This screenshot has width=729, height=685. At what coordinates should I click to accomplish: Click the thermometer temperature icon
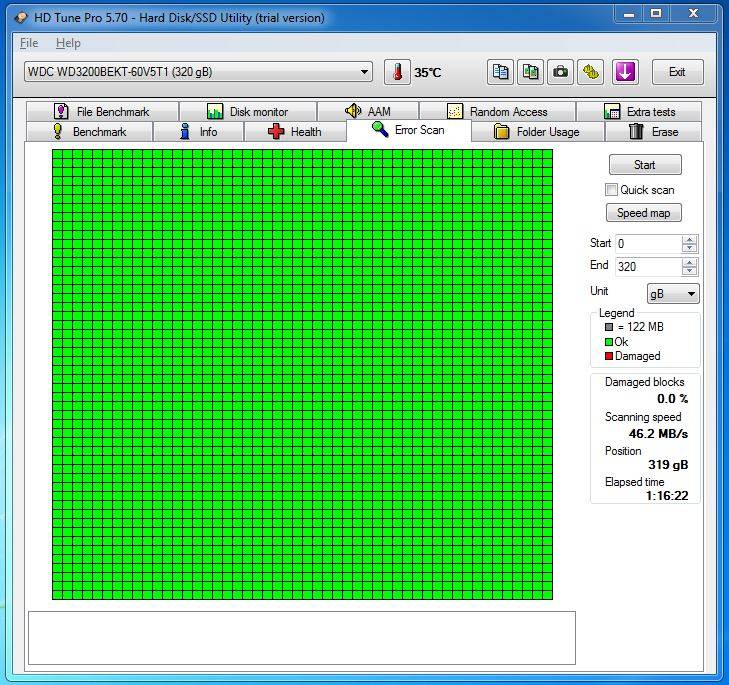pyautogui.click(x=397, y=72)
